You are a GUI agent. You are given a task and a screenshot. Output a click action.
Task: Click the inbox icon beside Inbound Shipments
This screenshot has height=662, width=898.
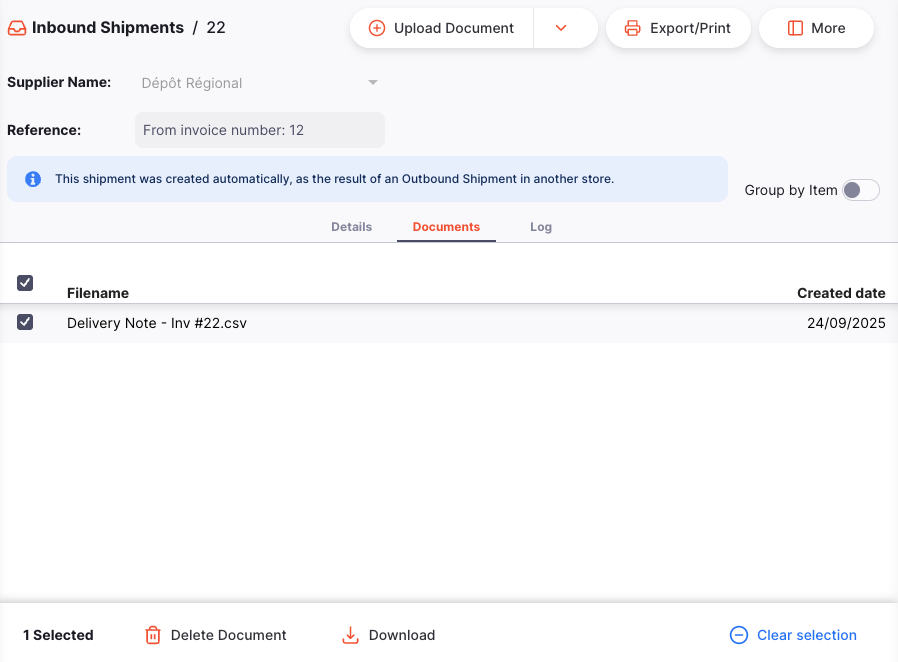(x=15, y=27)
